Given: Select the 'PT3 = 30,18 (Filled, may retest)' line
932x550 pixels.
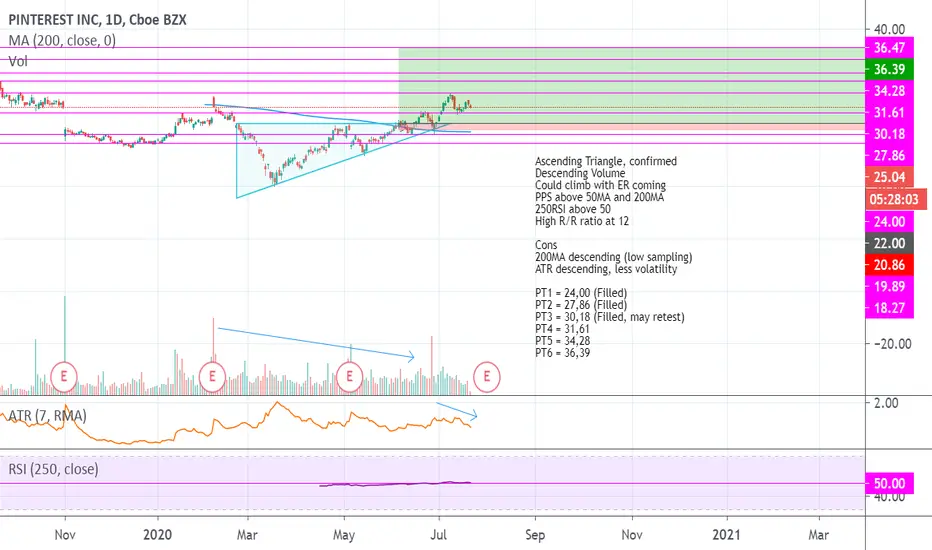Looking at the screenshot, I should coord(610,317).
